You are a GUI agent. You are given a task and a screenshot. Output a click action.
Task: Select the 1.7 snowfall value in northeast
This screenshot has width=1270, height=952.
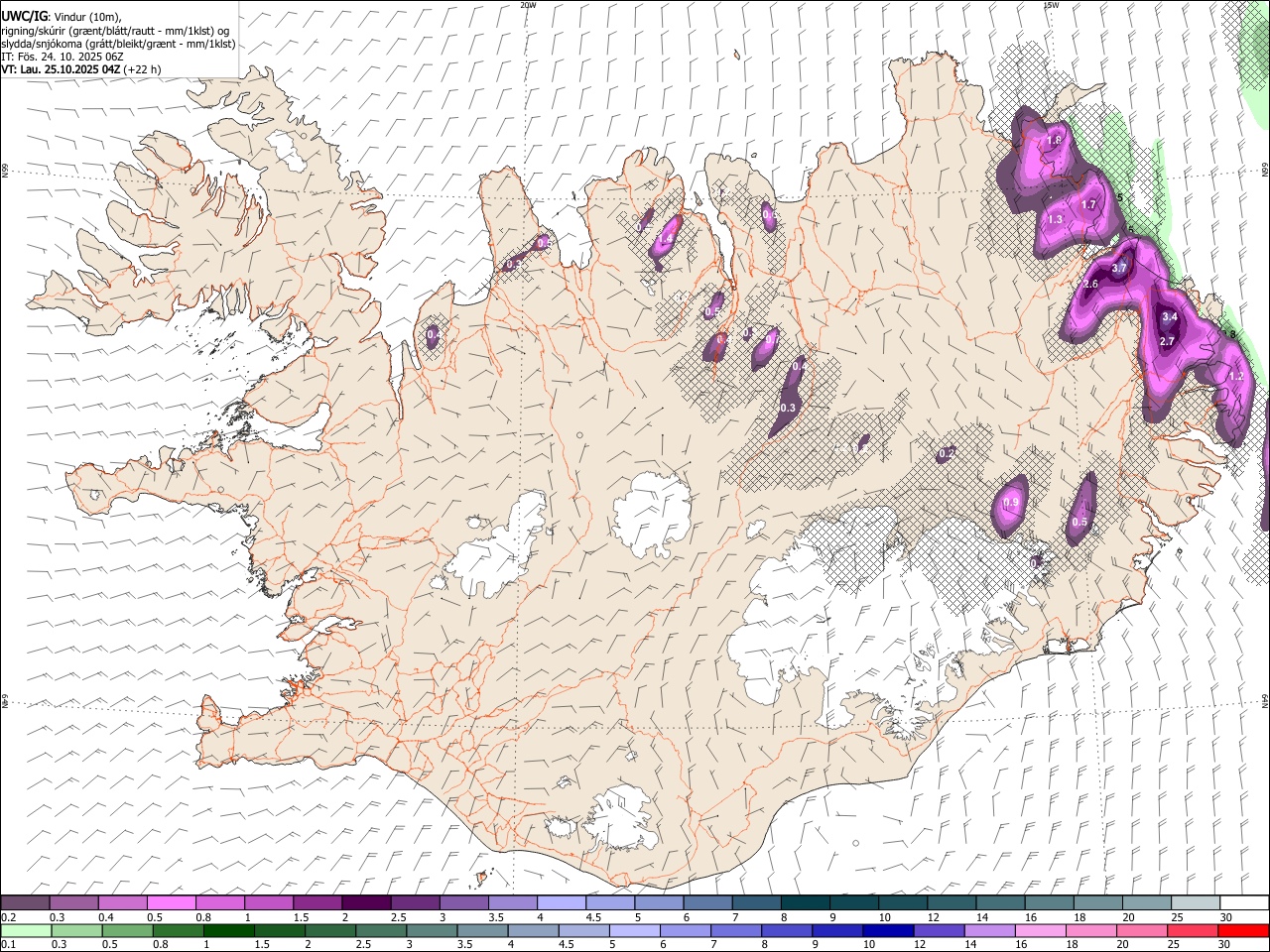pos(1088,205)
